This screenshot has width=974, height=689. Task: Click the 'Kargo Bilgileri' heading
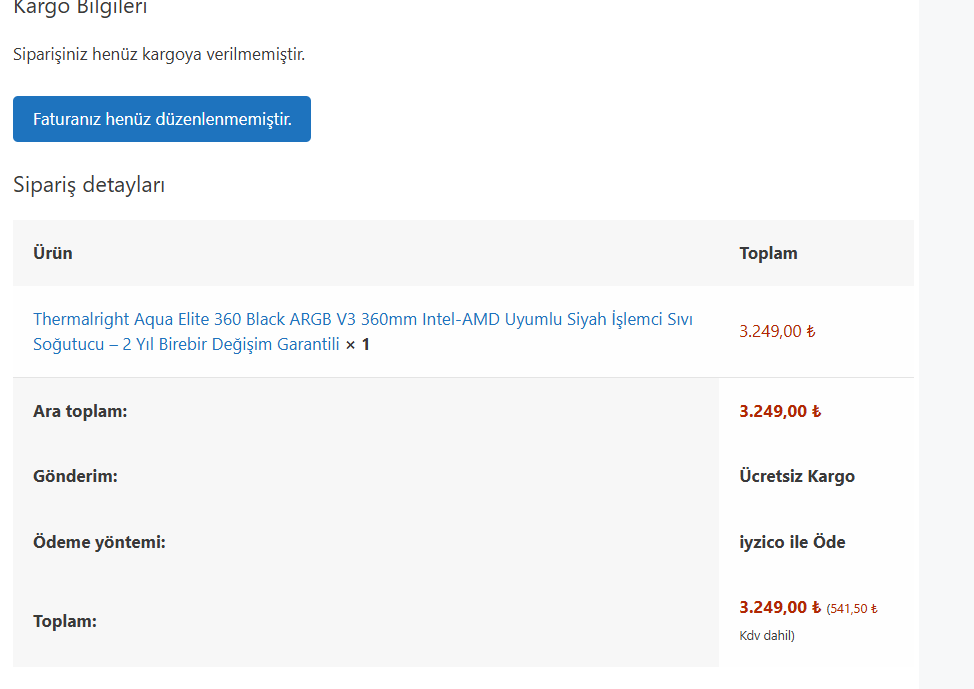coord(80,8)
